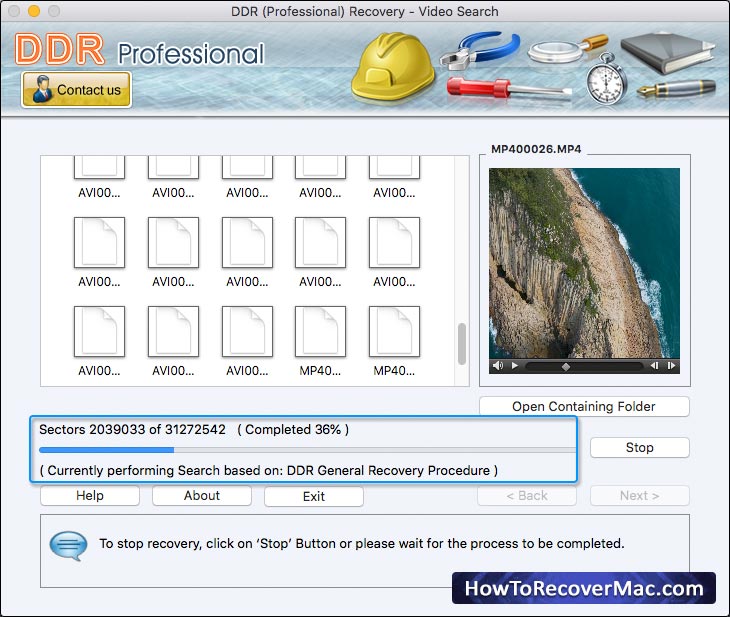
Task: Click 'DDR General Recovery Procedure' status line
Action: coord(269,470)
